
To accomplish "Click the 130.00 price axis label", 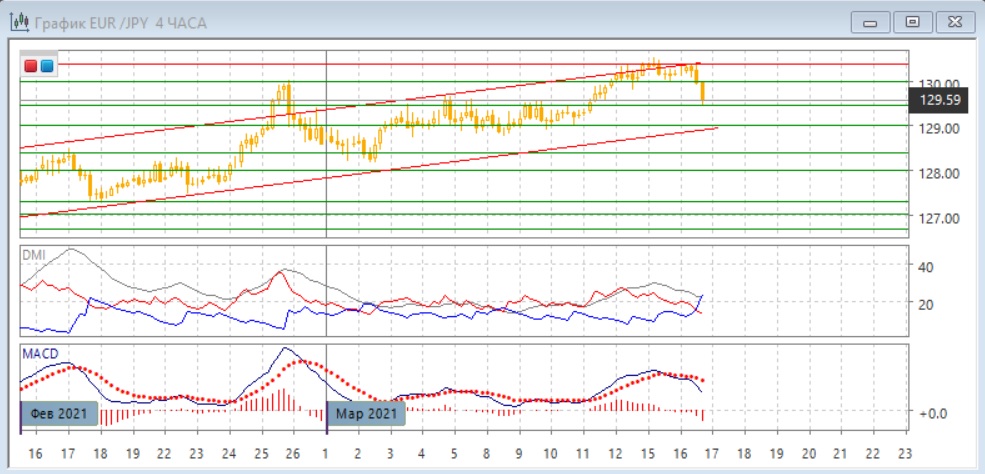I will 940,84.
